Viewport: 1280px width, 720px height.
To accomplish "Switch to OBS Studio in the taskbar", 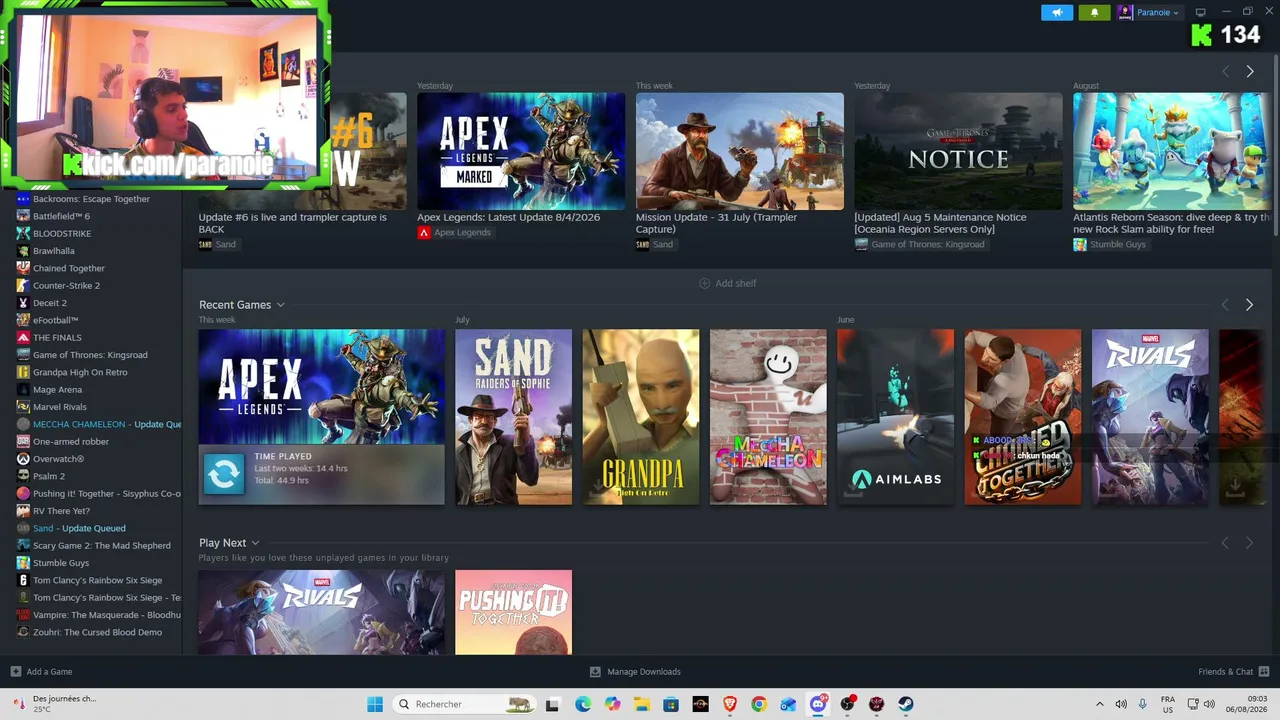I will [x=847, y=704].
